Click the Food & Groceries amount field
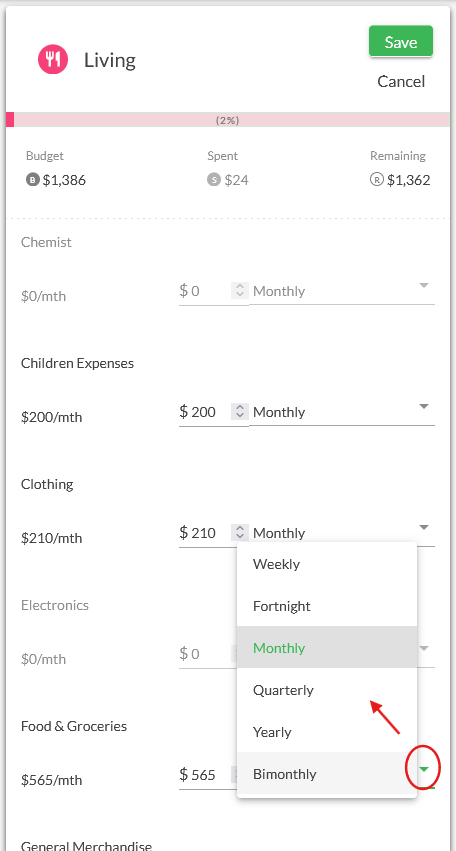 (x=206, y=774)
